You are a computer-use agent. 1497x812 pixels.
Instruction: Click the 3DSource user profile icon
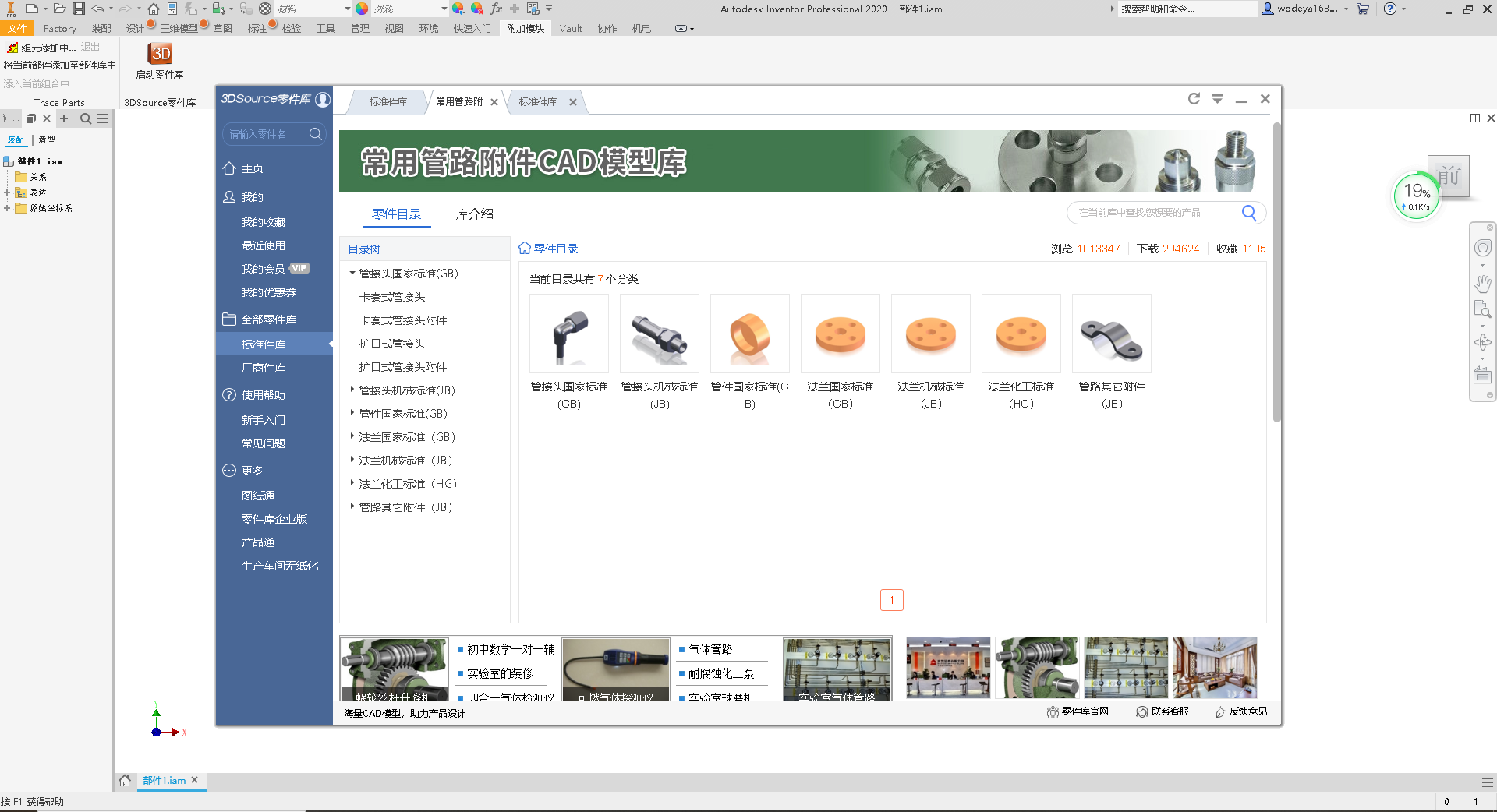(x=323, y=100)
